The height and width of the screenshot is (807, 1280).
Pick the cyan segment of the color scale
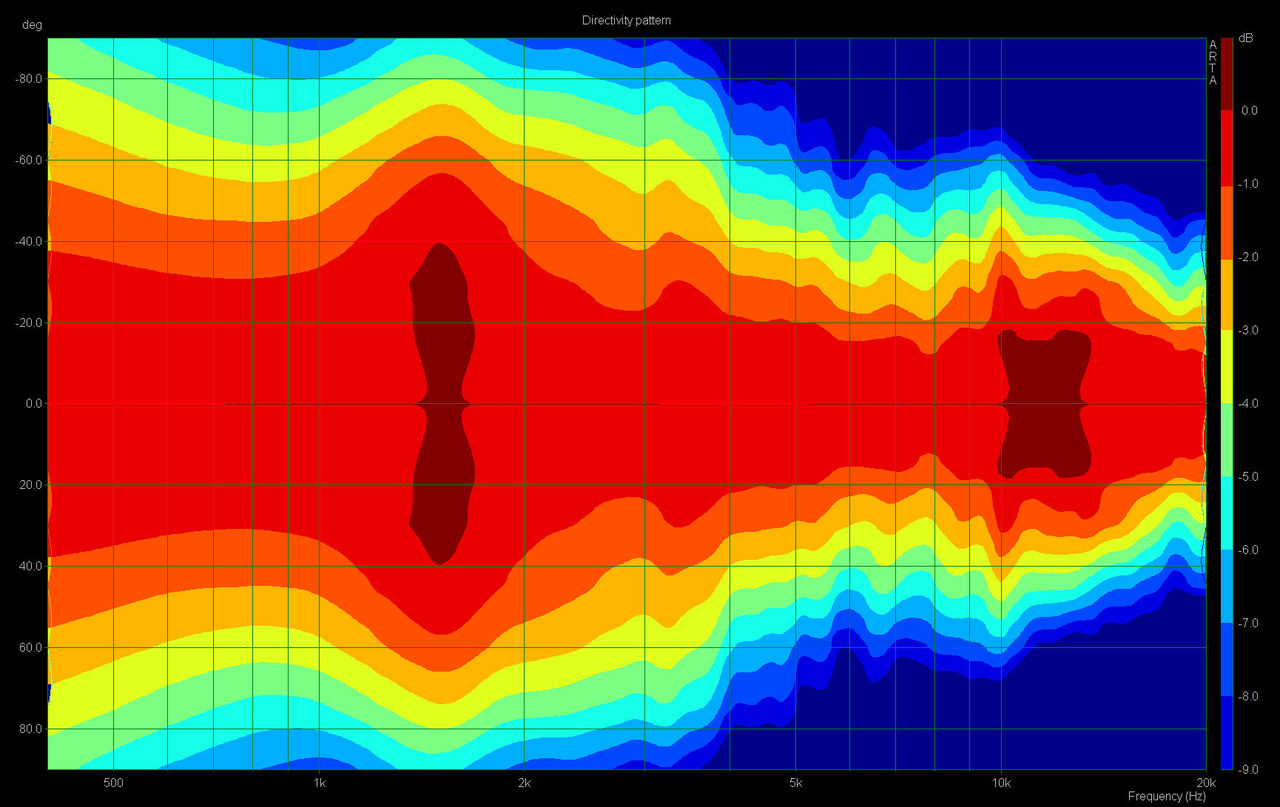coord(1227,512)
